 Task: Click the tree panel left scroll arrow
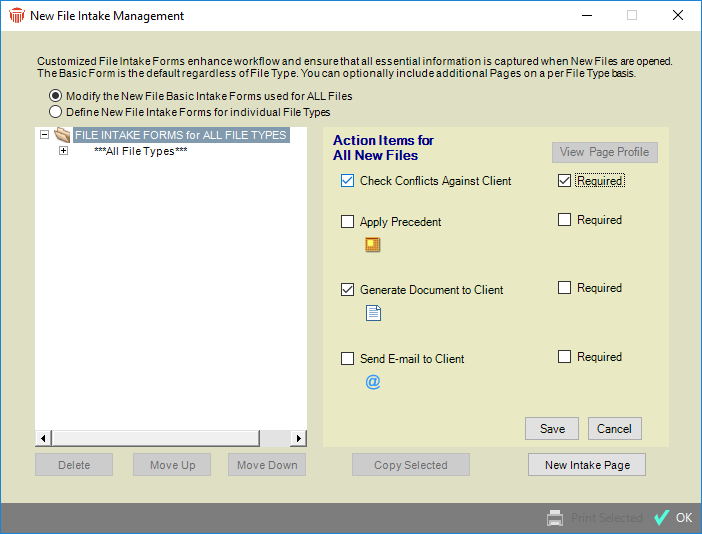point(43,438)
